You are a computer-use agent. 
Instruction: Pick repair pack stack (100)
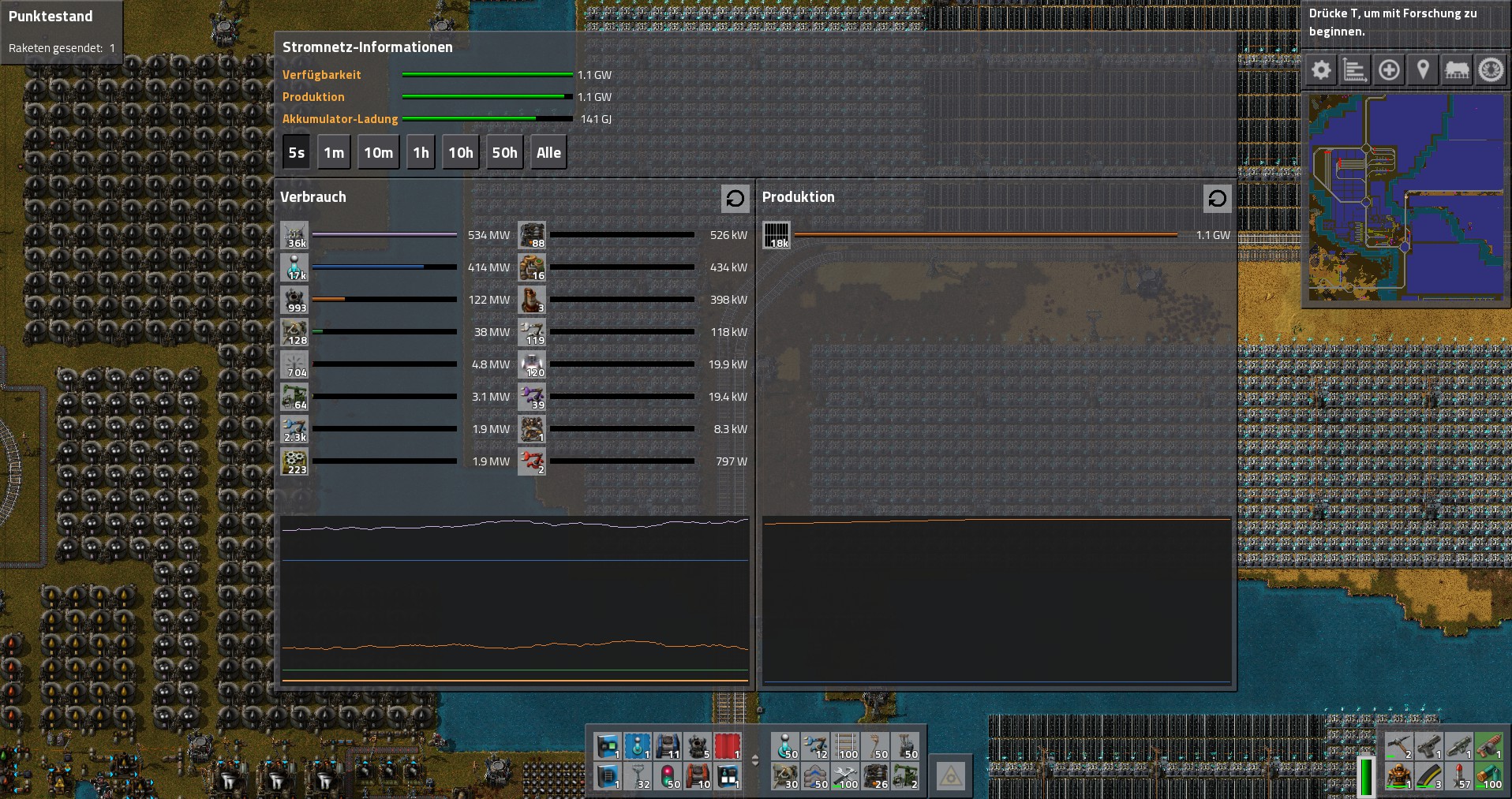pyautogui.click(x=845, y=776)
